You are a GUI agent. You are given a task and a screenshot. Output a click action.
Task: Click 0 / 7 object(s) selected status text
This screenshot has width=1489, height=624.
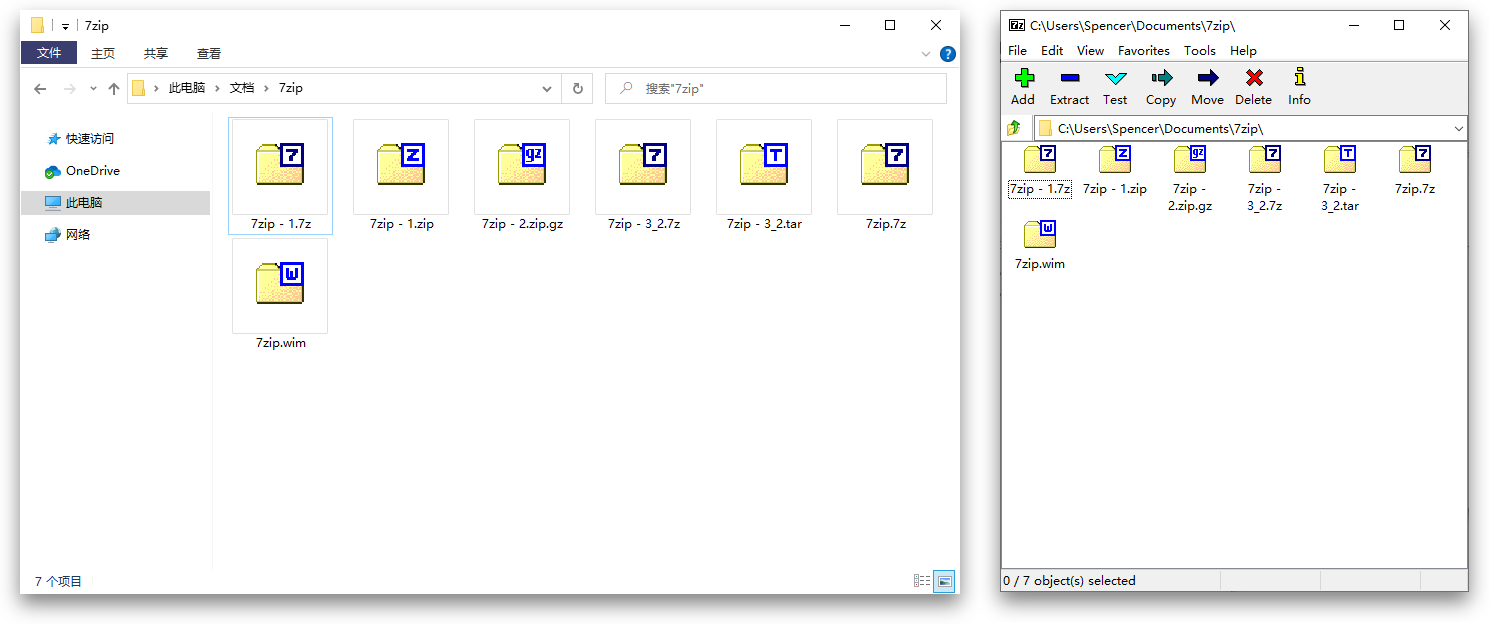(x=1070, y=581)
